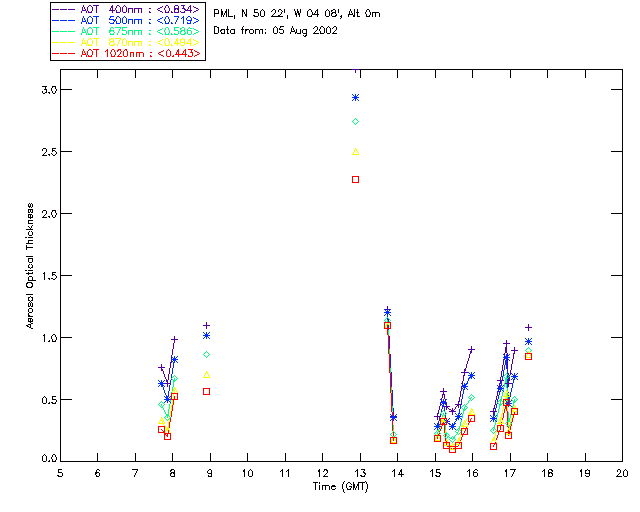Click the 8 x-axis tick label
Image resolution: width=640 pixels, height=512 pixels.
coord(172,473)
